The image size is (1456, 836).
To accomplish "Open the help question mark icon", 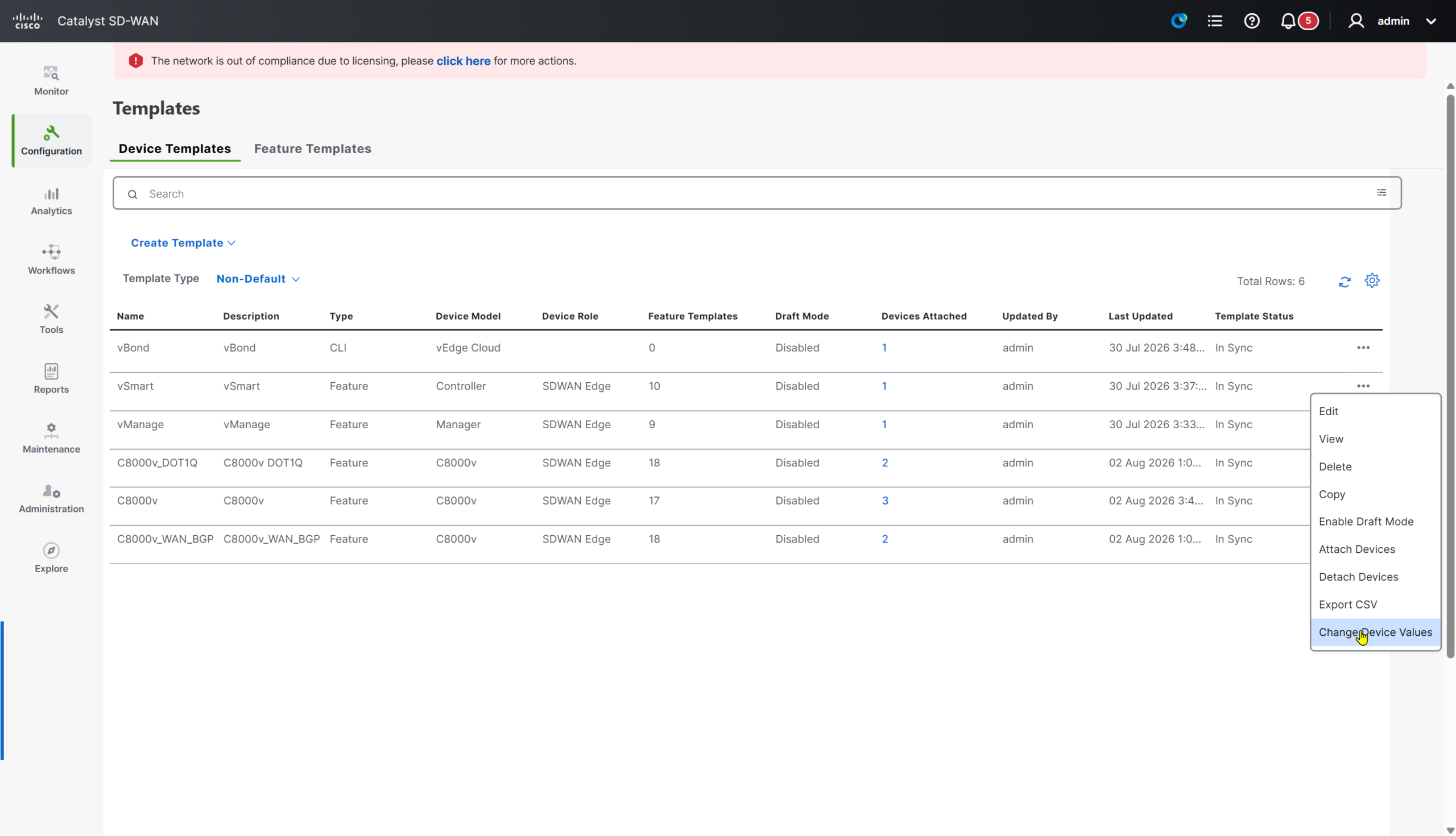I will tap(1252, 20).
